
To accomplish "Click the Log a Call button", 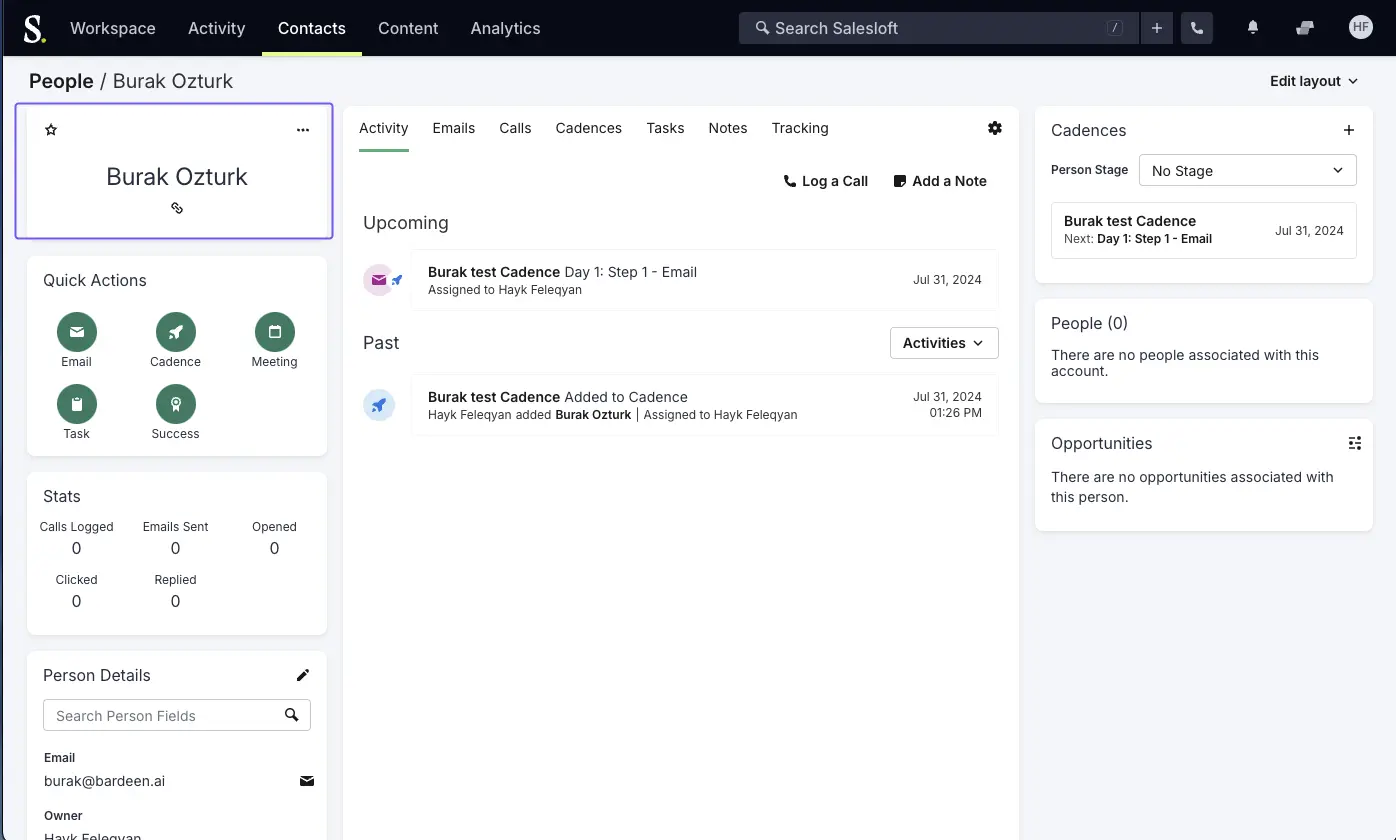I will click(x=826, y=181).
